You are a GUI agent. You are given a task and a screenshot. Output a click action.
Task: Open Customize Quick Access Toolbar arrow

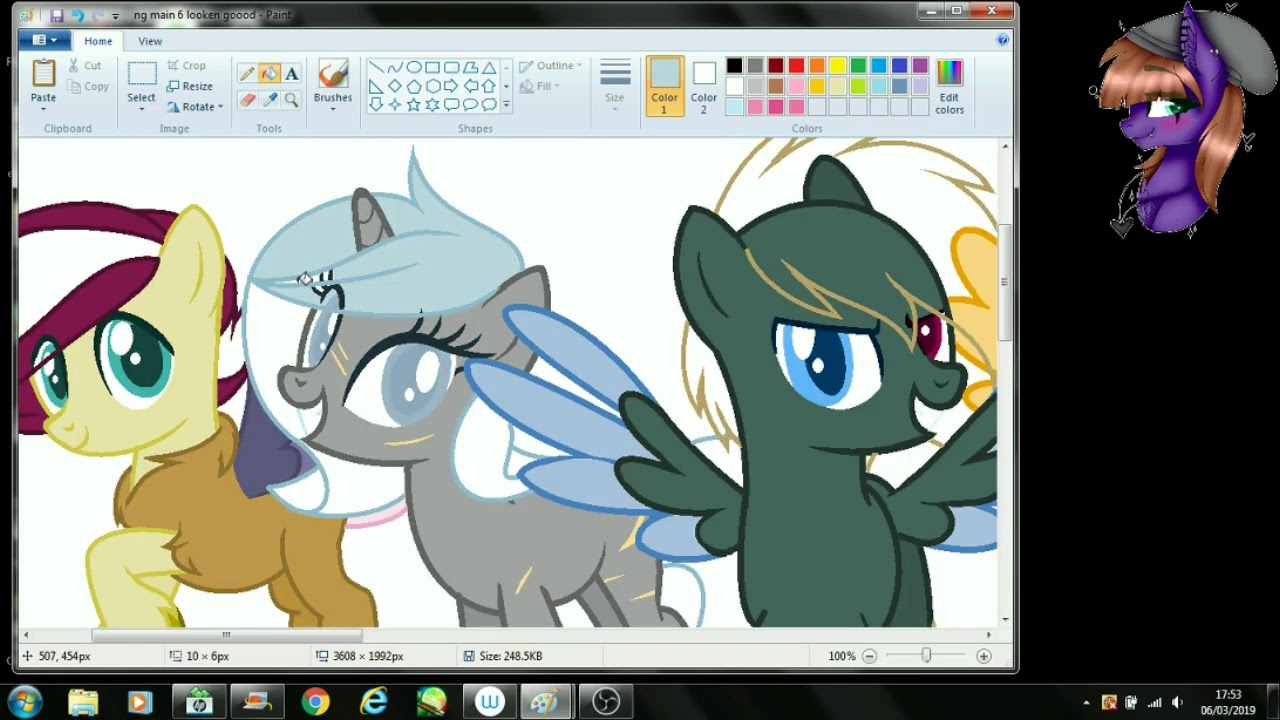115,16
